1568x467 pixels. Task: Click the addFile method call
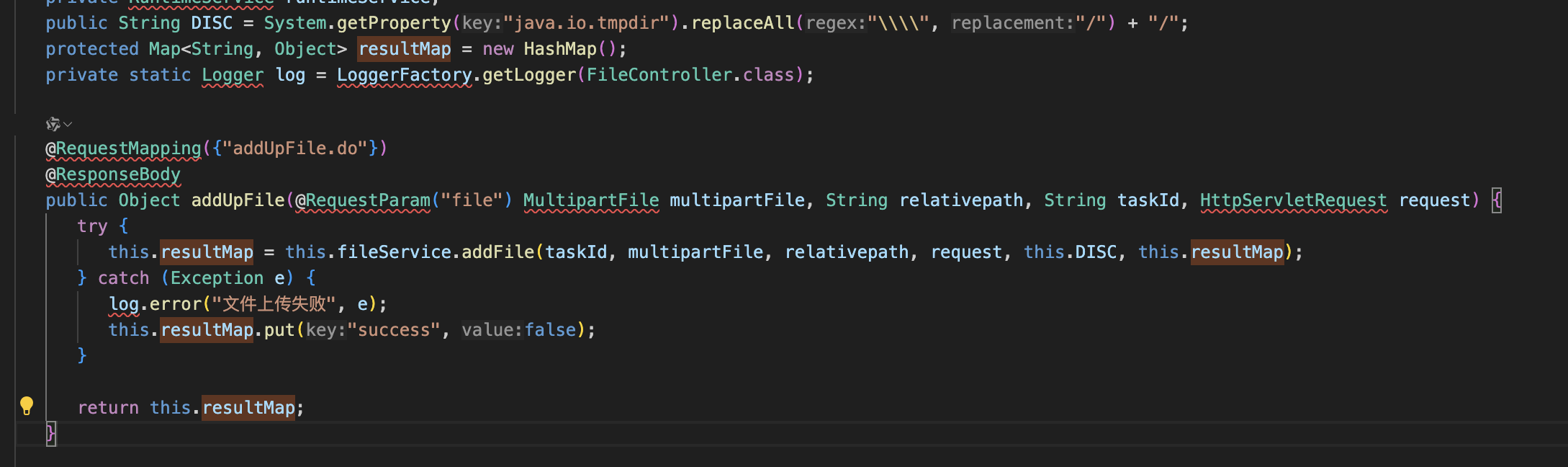(497, 252)
